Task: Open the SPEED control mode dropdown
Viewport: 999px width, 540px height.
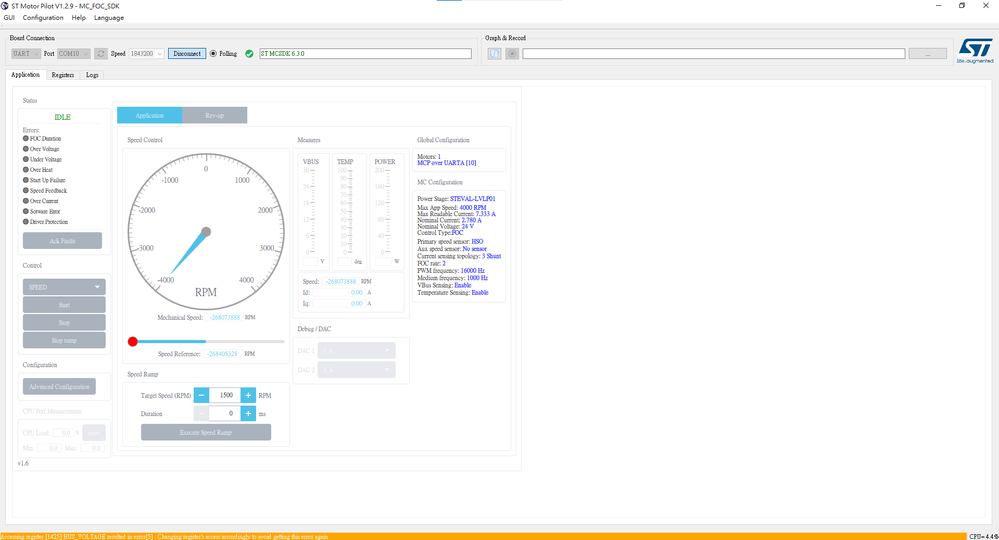Action: click(64, 287)
